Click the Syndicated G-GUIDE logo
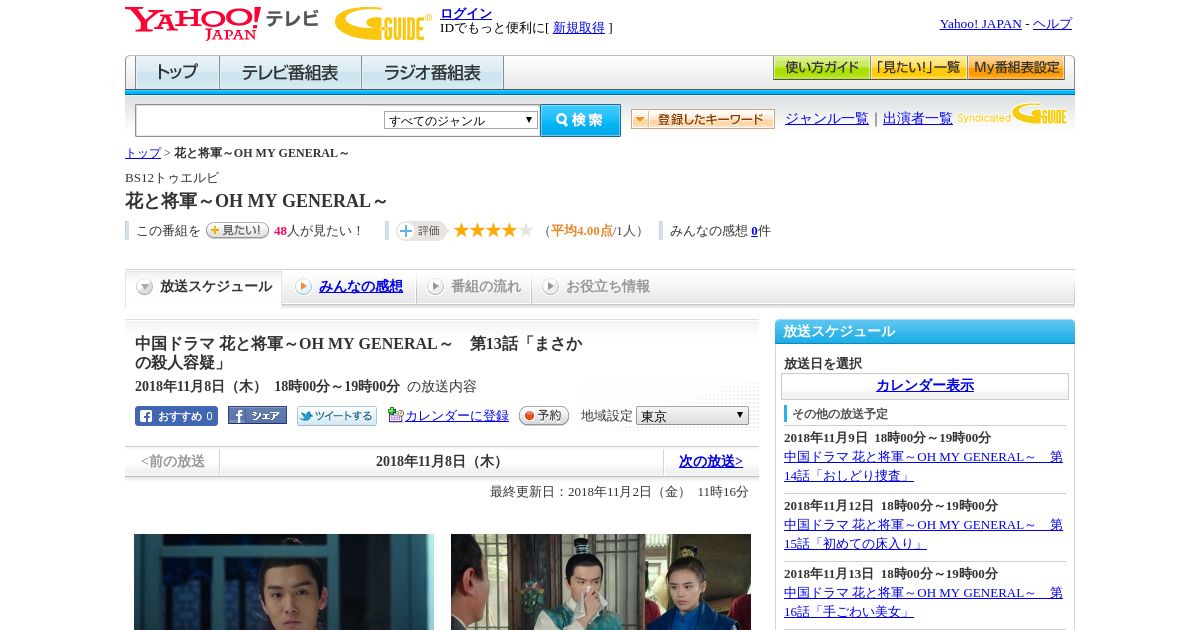This screenshot has width=1200, height=630. click(1012, 115)
